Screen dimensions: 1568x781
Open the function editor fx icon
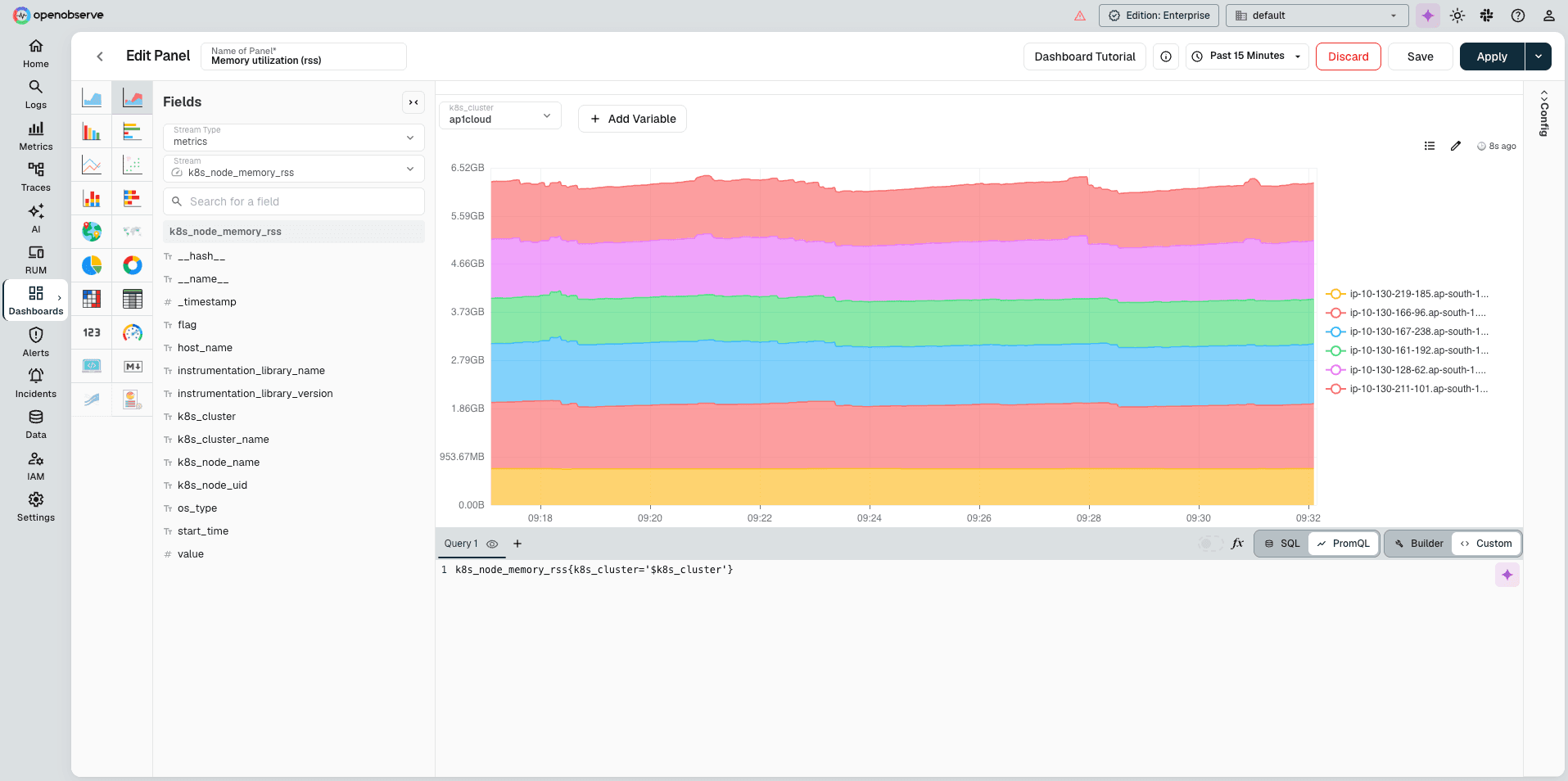(1237, 544)
